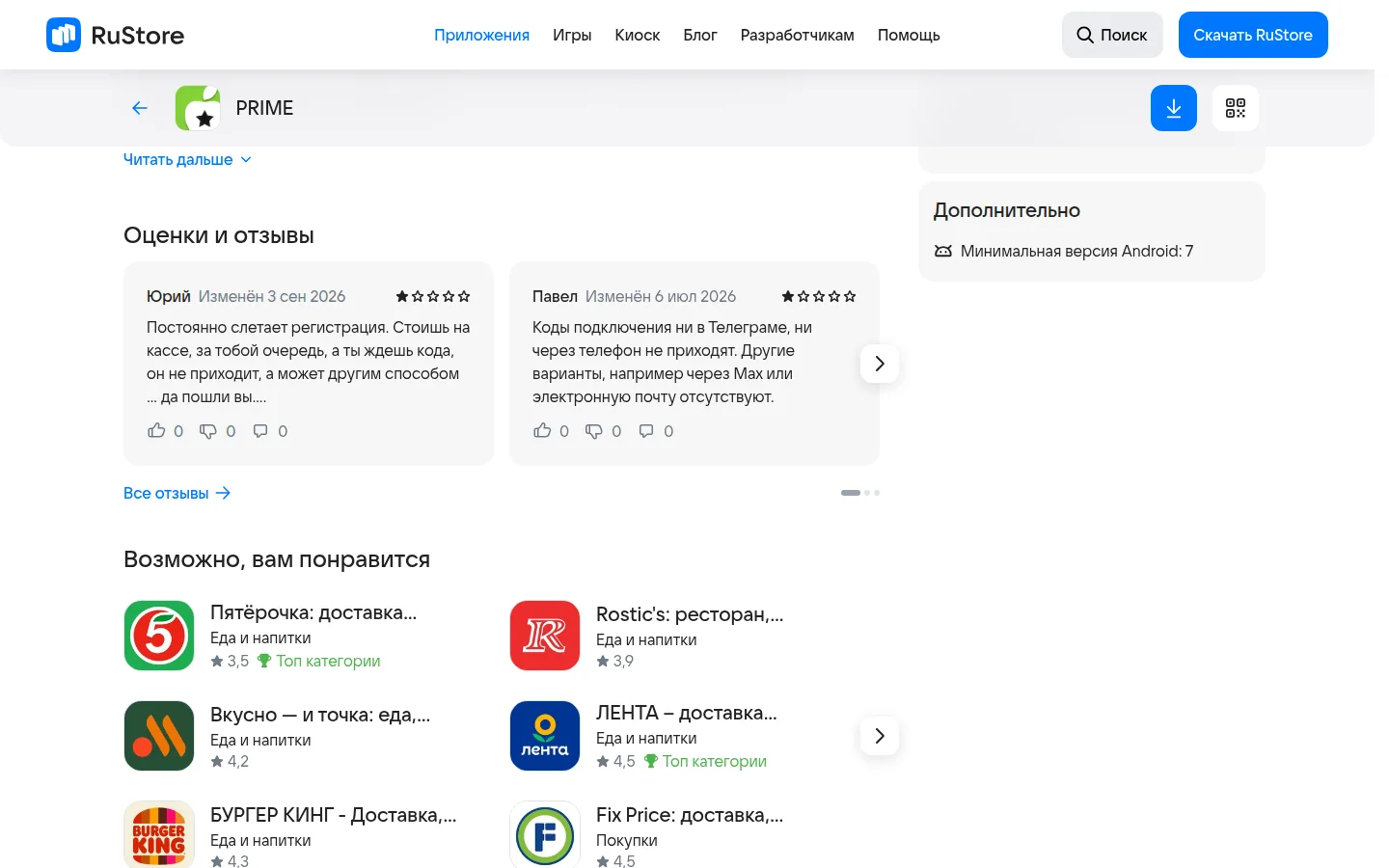Image resolution: width=1389 pixels, height=868 pixels.
Task: Open БУРГЕР КИНГ app icon
Action: pyautogui.click(x=159, y=834)
